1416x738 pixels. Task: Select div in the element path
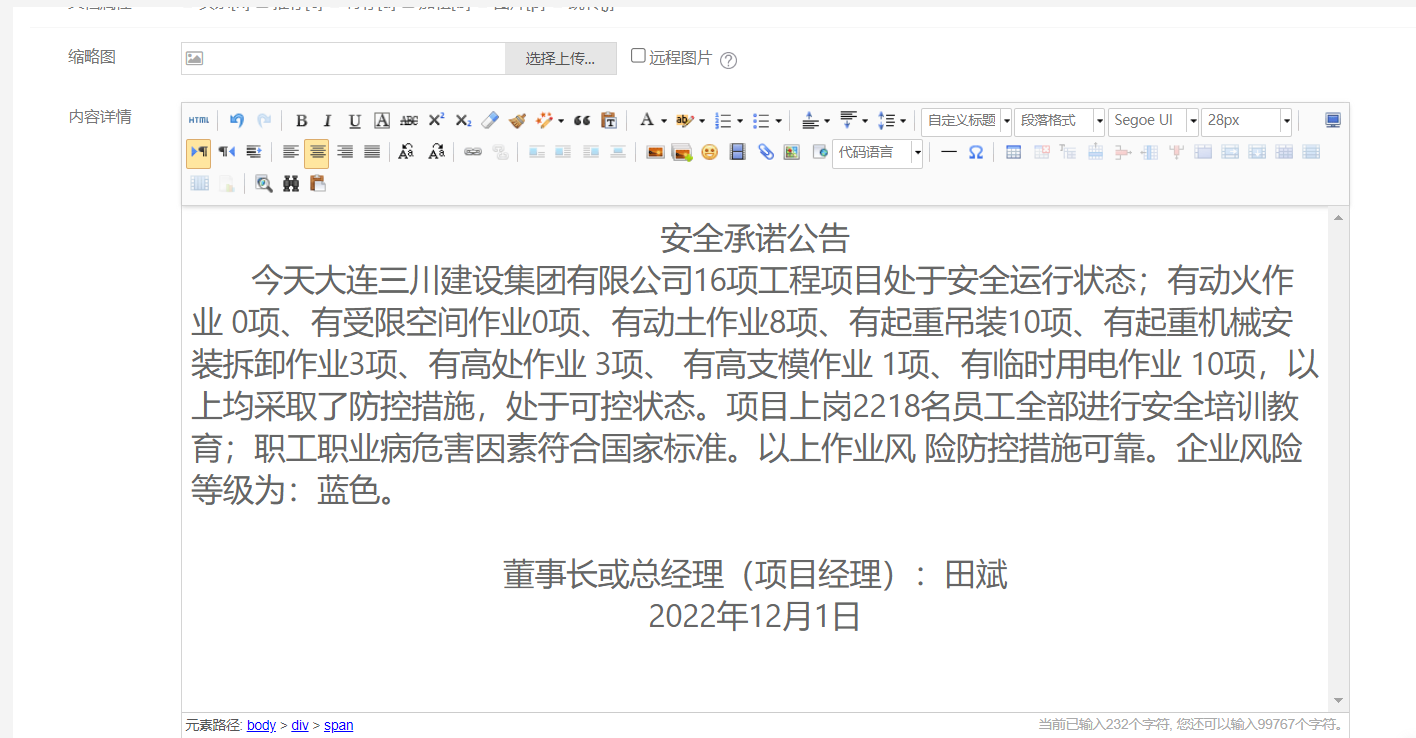[300, 725]
